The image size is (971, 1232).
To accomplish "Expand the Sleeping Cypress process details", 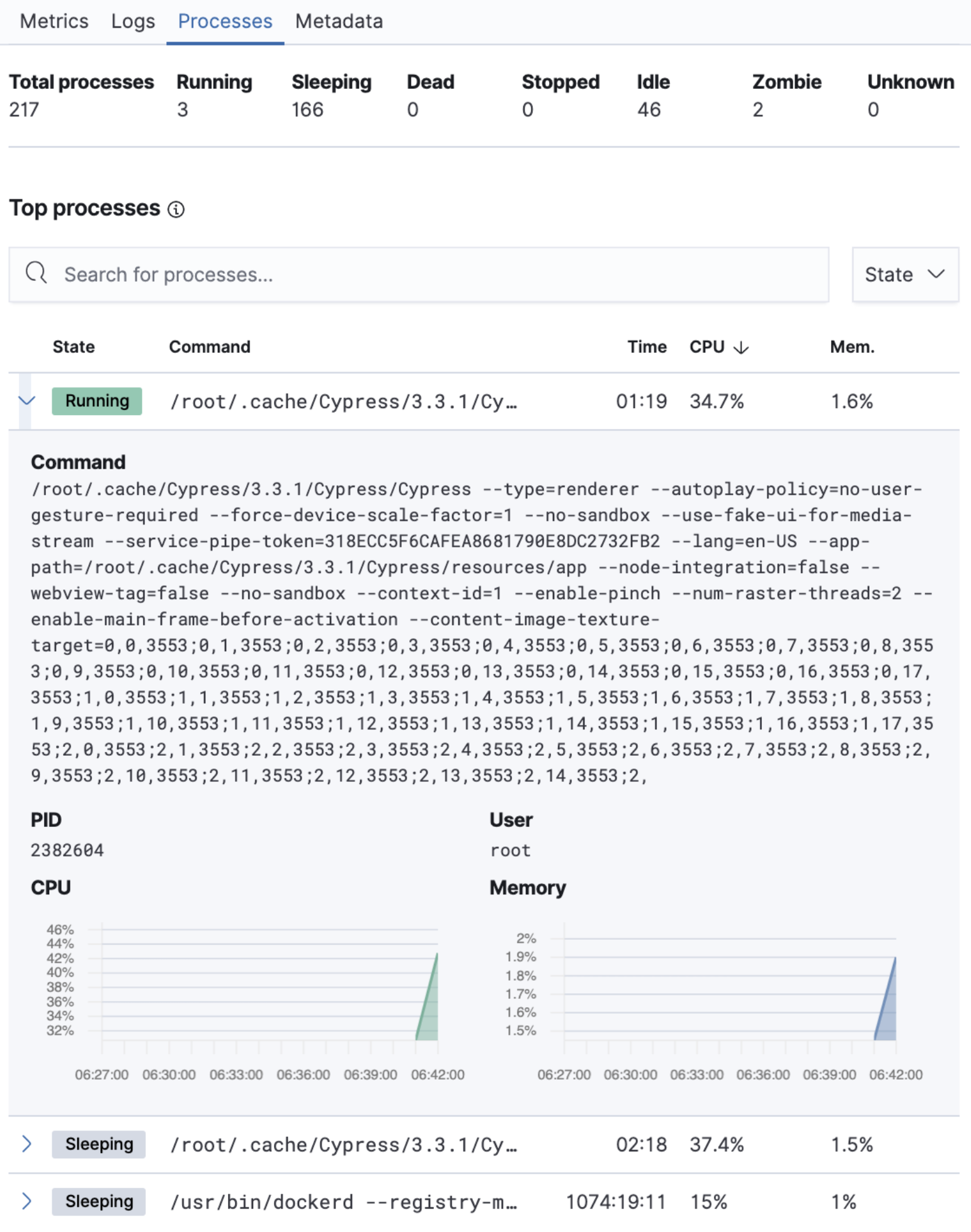I will (x=26, y=1144).
